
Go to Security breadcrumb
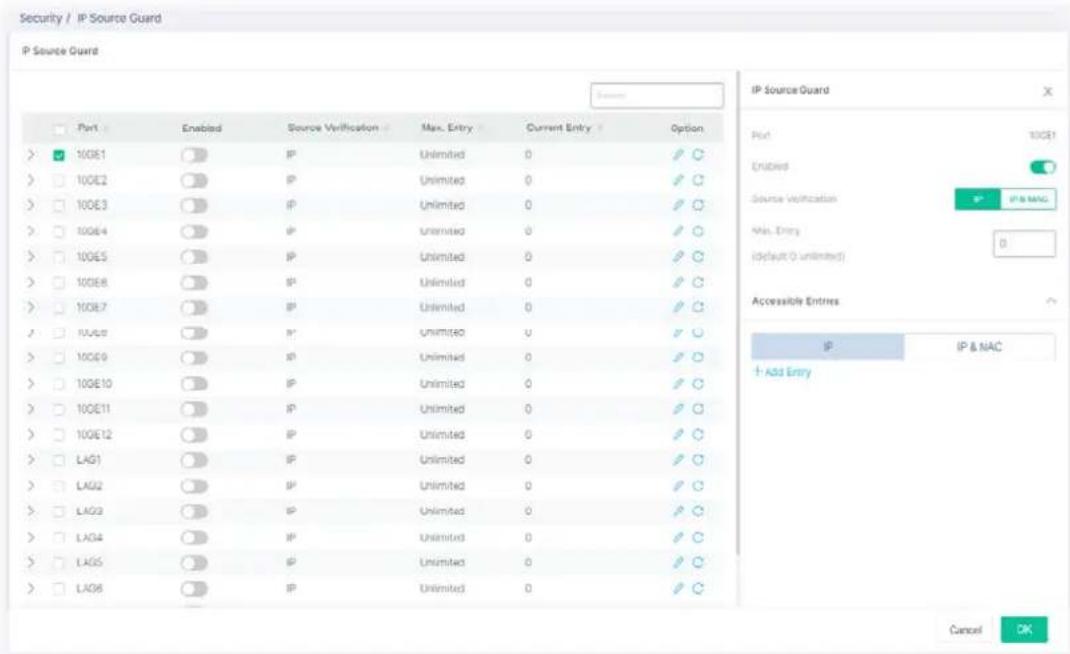pyautogui.click(x=40, y=18)
